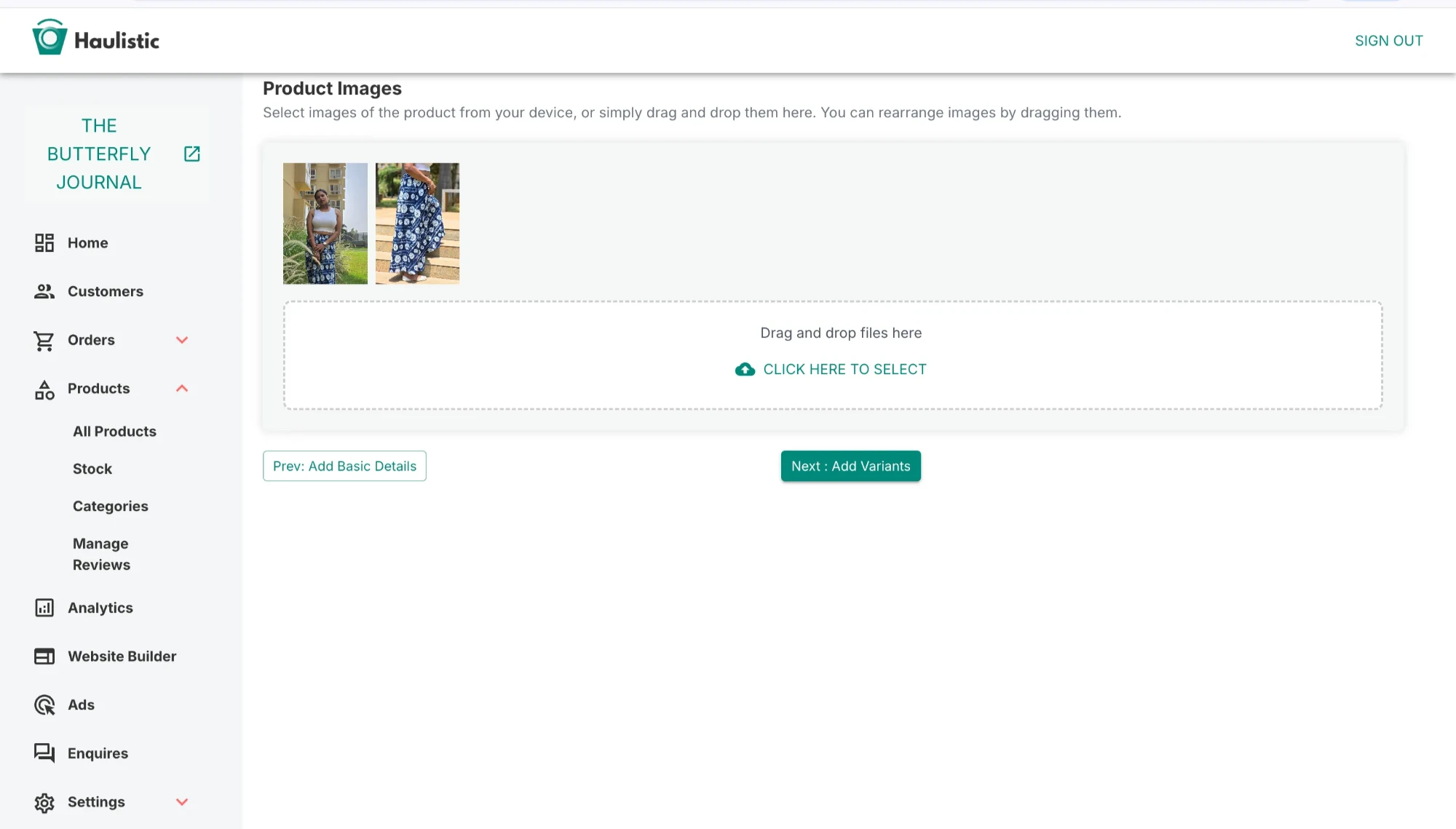The height and width of the screenshot is (829, 1456).
Task: Select first product image thumbnail
Action: click(325, 223)
